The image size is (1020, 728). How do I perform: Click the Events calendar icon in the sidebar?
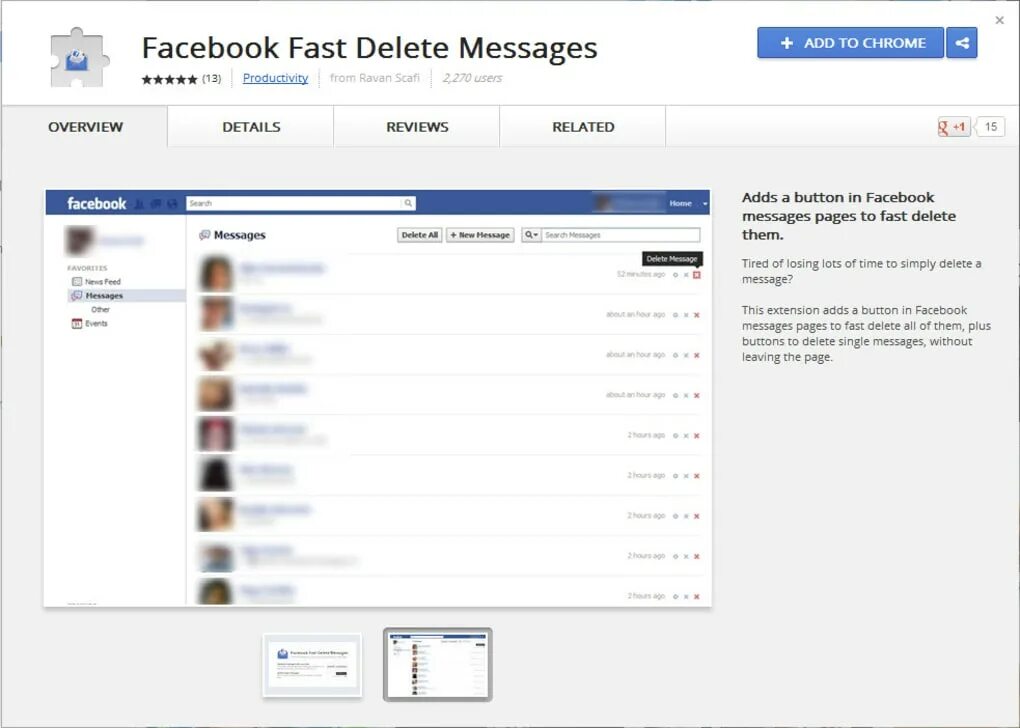(77, 323)
